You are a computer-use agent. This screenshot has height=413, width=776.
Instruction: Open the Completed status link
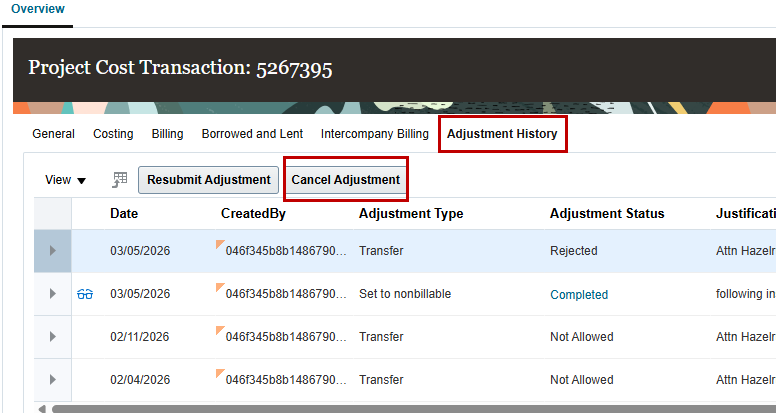click(579, 295)
